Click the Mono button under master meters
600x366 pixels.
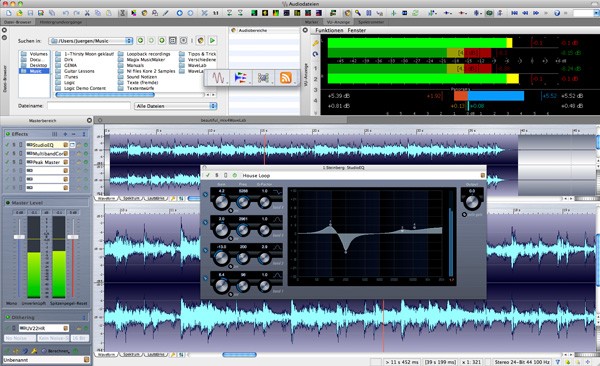click(11, 303)
